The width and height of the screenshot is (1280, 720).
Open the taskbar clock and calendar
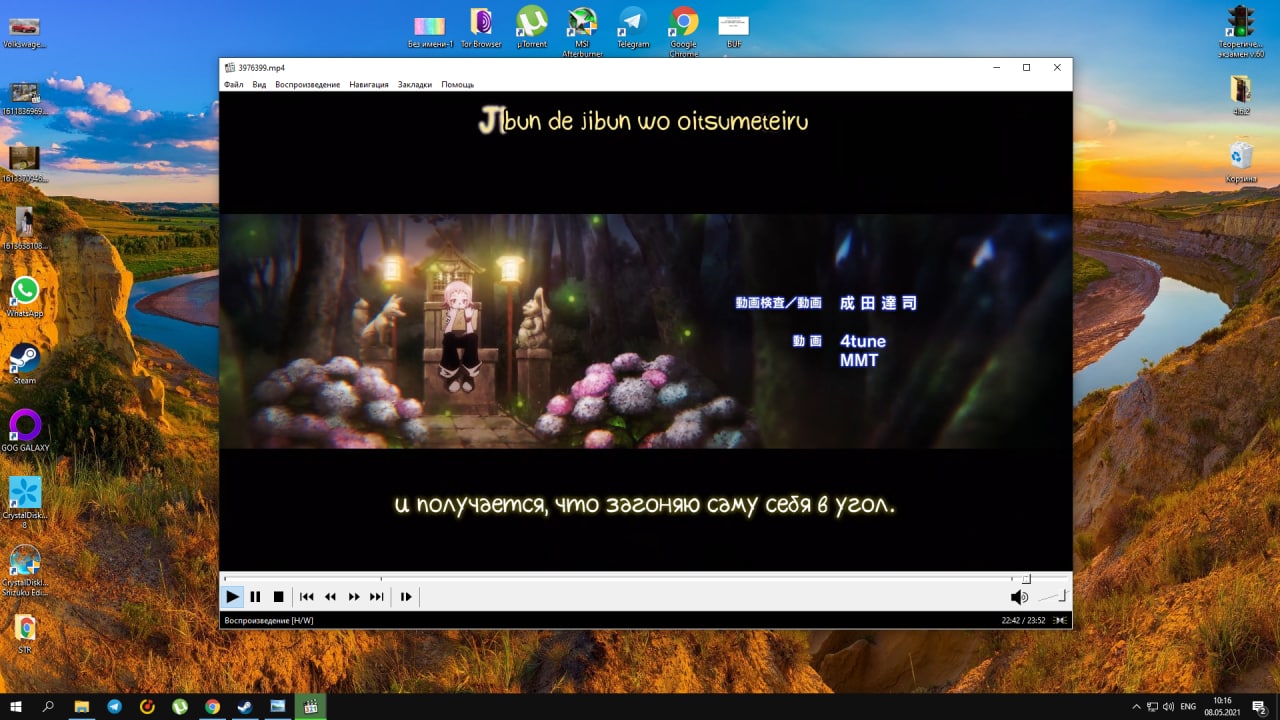pyautogui.click(x=1222, y=706)
